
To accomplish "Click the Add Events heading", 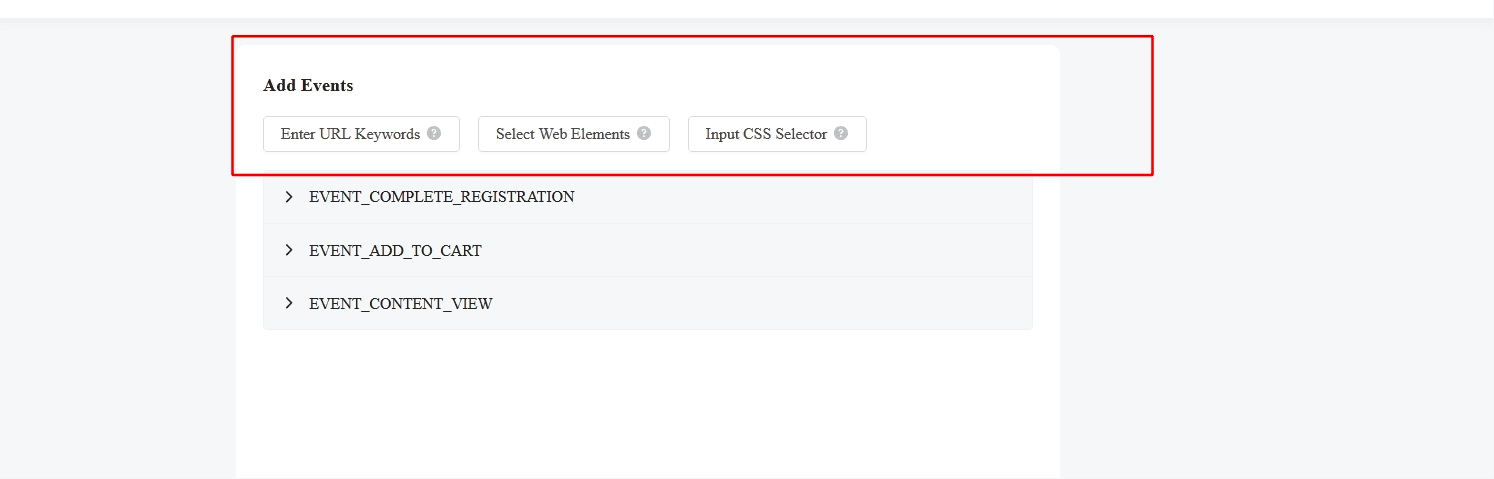I will pos(308,86).
